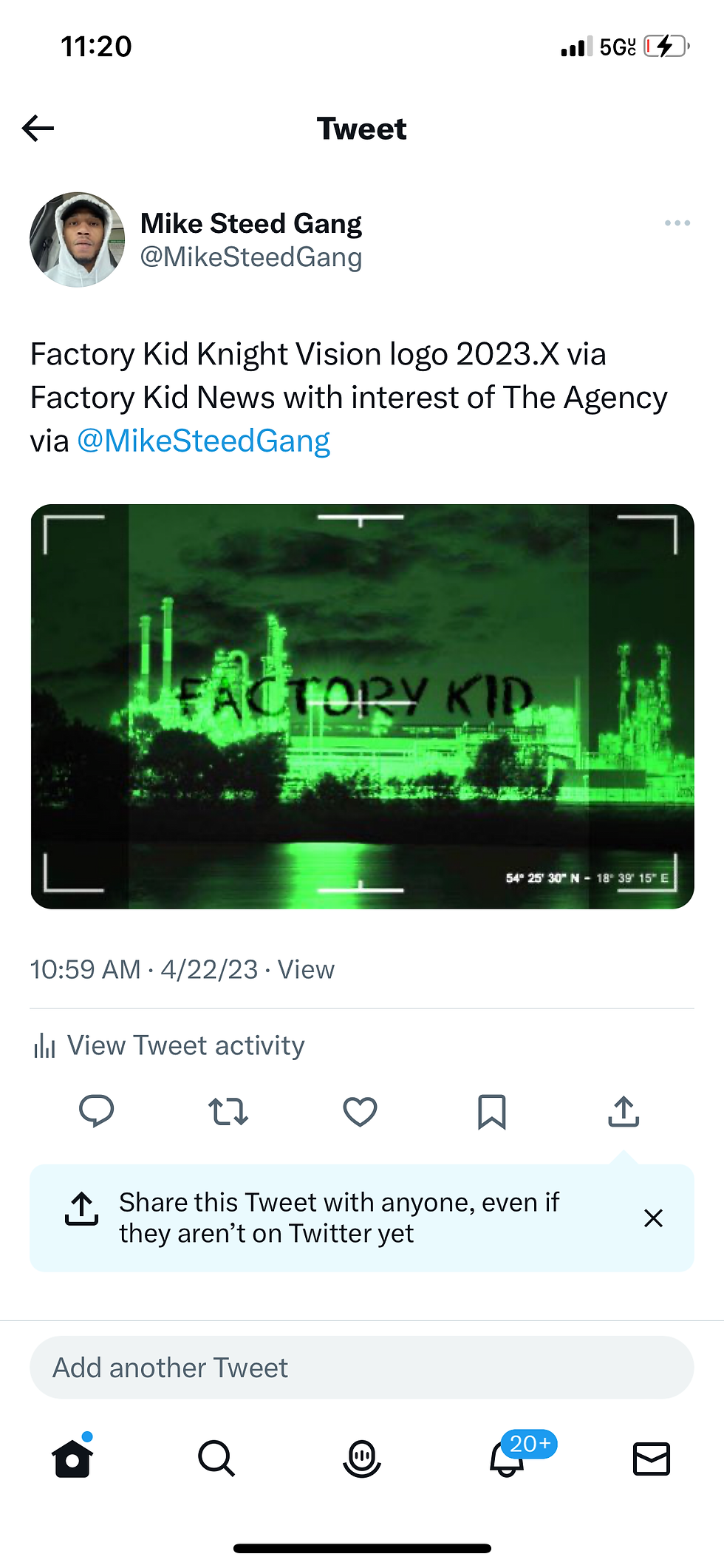The width and height of the screenshot is (724, 1568).
Task: Open the Spaces microphone tab
Action: tap(362, 1459)
